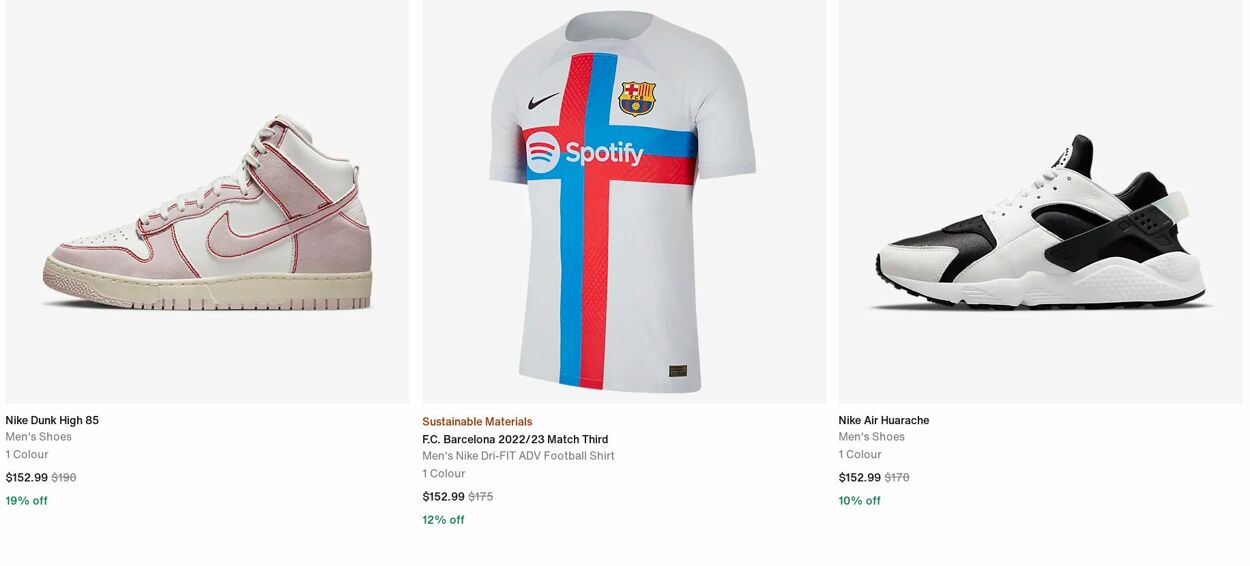The height and width of the screenshot is (566, 1250).
Task: Click the 19% off discount label
Action: pos(27,501)
